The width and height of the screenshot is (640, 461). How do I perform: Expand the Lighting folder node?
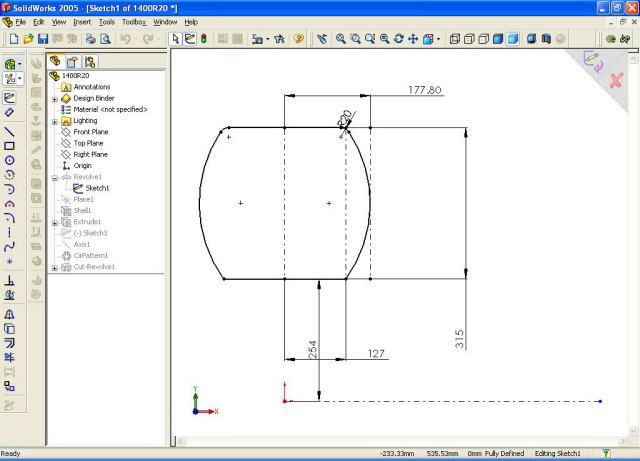[55, 120]
